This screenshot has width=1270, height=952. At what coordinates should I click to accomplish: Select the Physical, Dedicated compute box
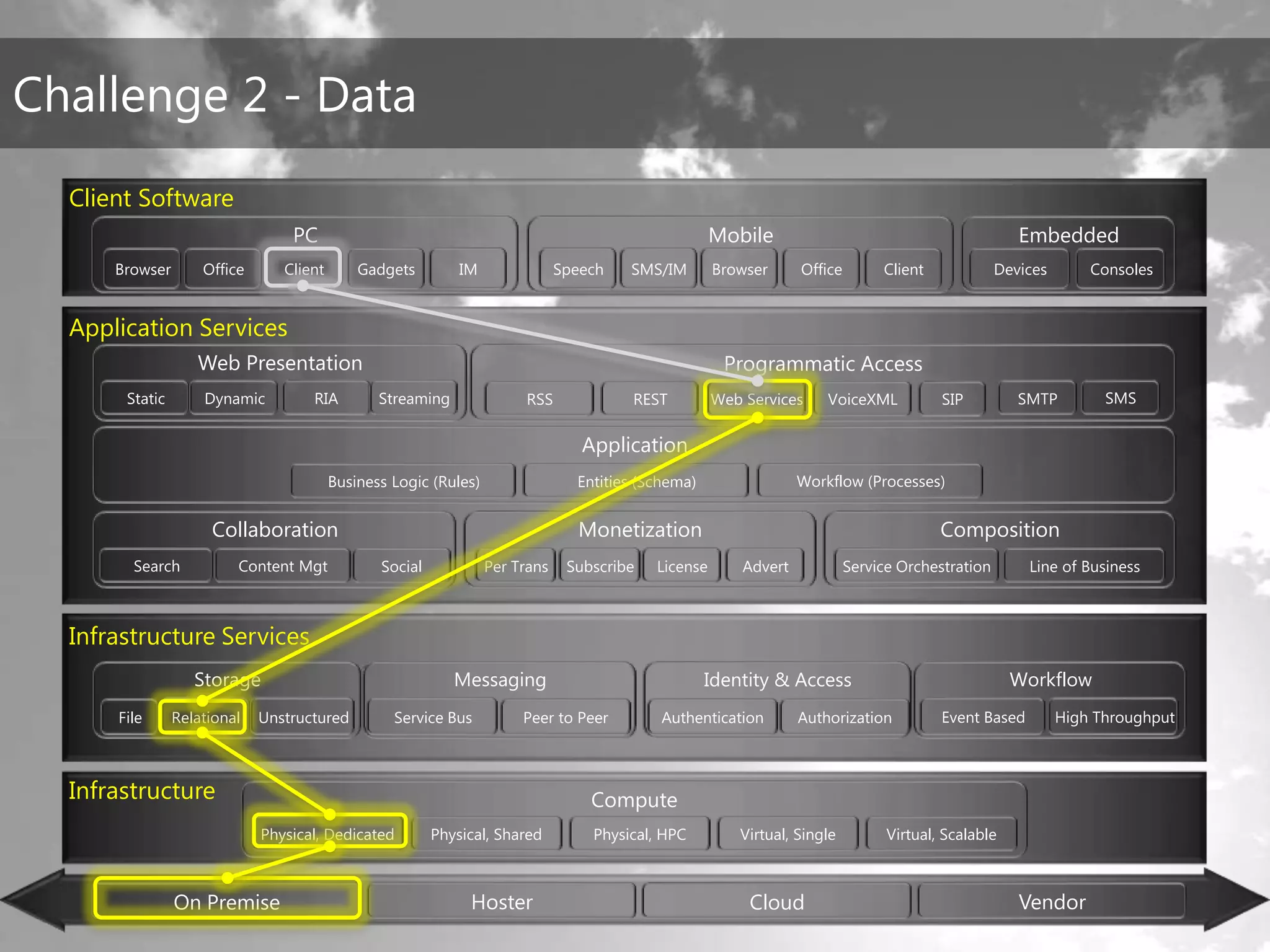[327, 834]
